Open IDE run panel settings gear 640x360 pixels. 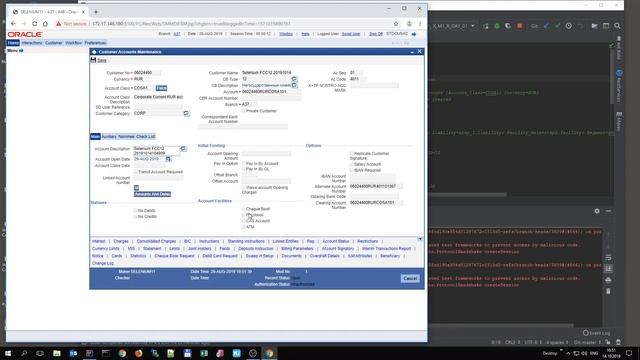pos(597,211)
